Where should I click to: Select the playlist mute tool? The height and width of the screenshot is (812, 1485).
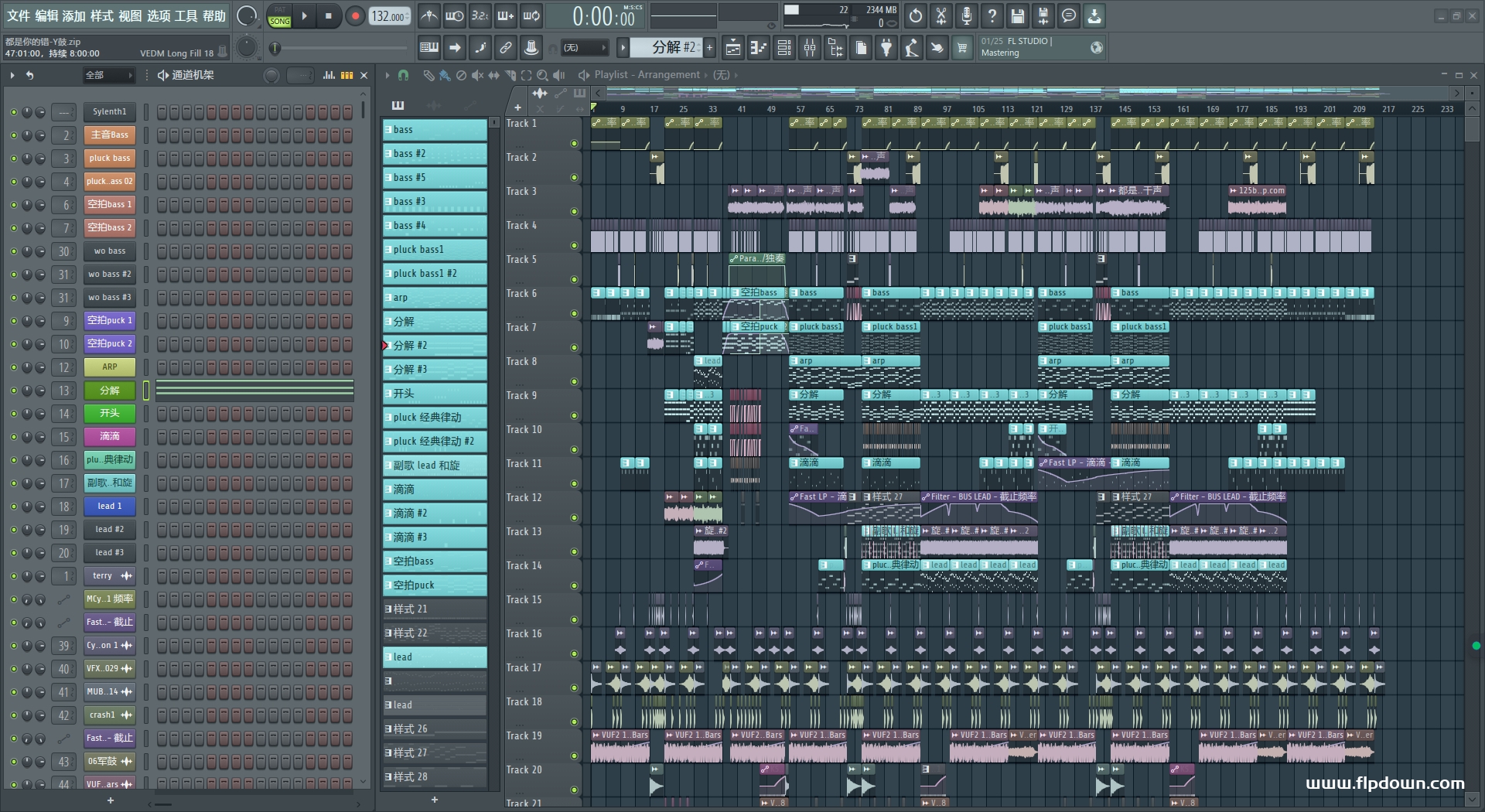coord(477,75)
